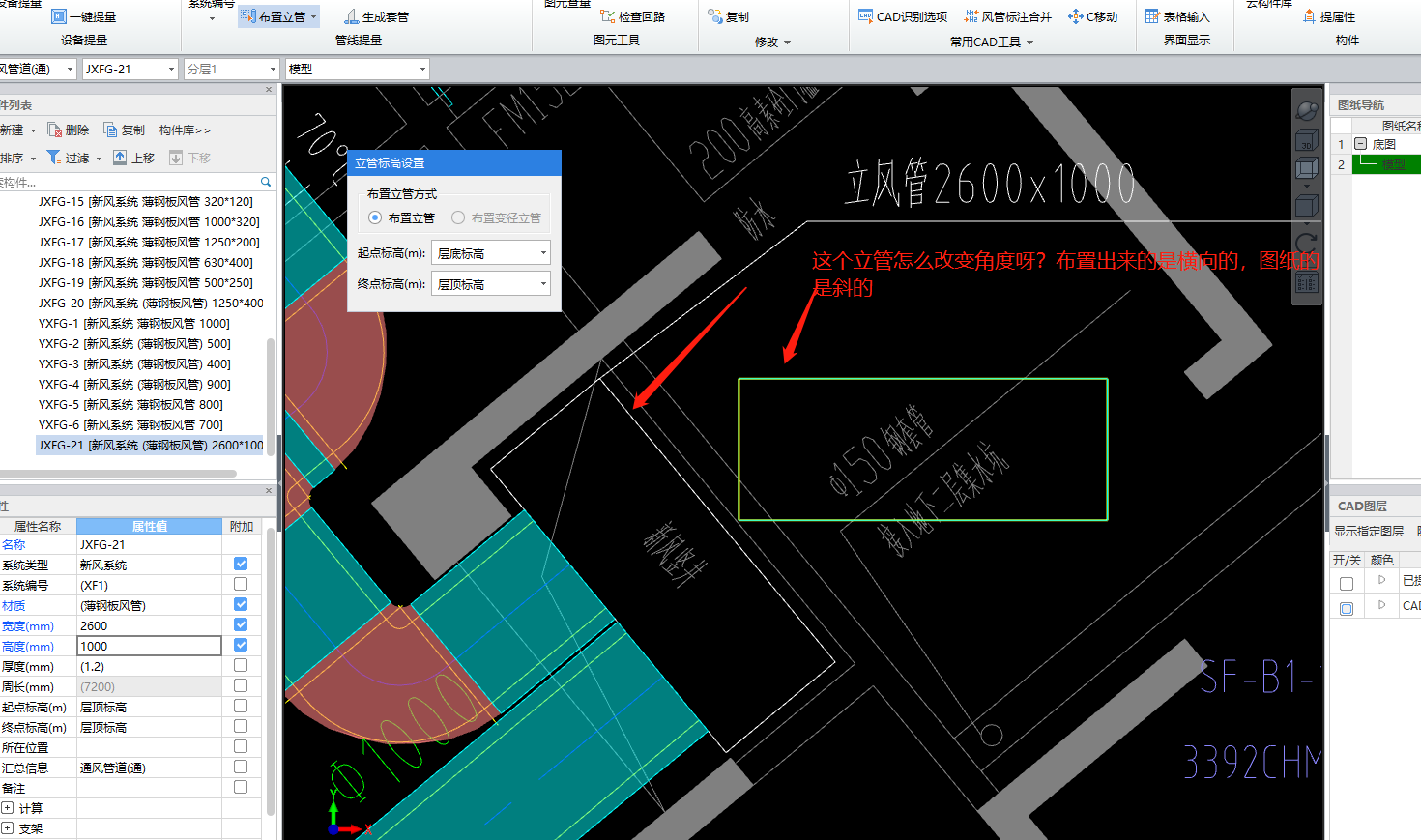
Task: Expand the 修改 group dropdown
Action: tap(787, 43)
